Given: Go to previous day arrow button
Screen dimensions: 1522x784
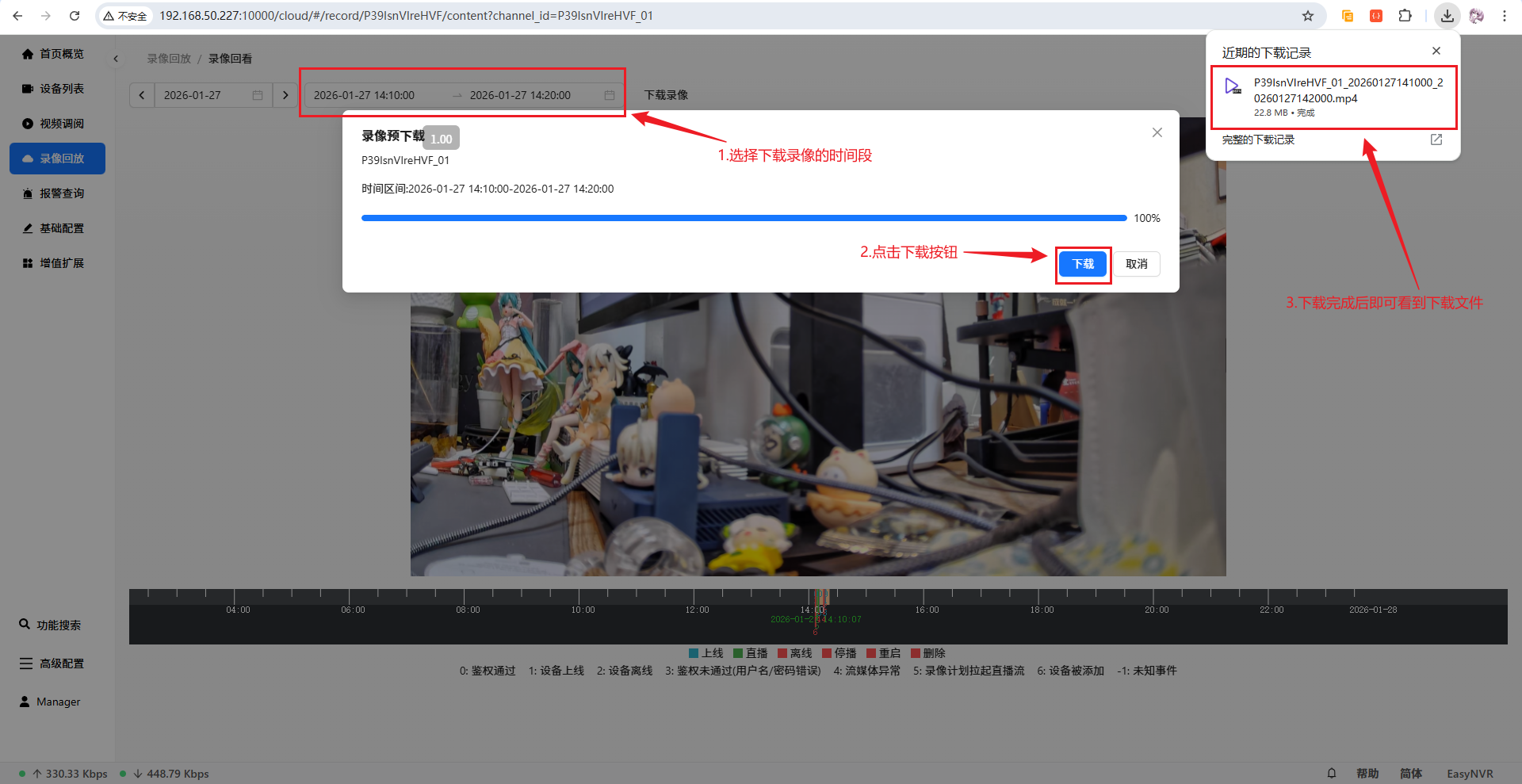Looking at the screenshot, I should (142, 95).
